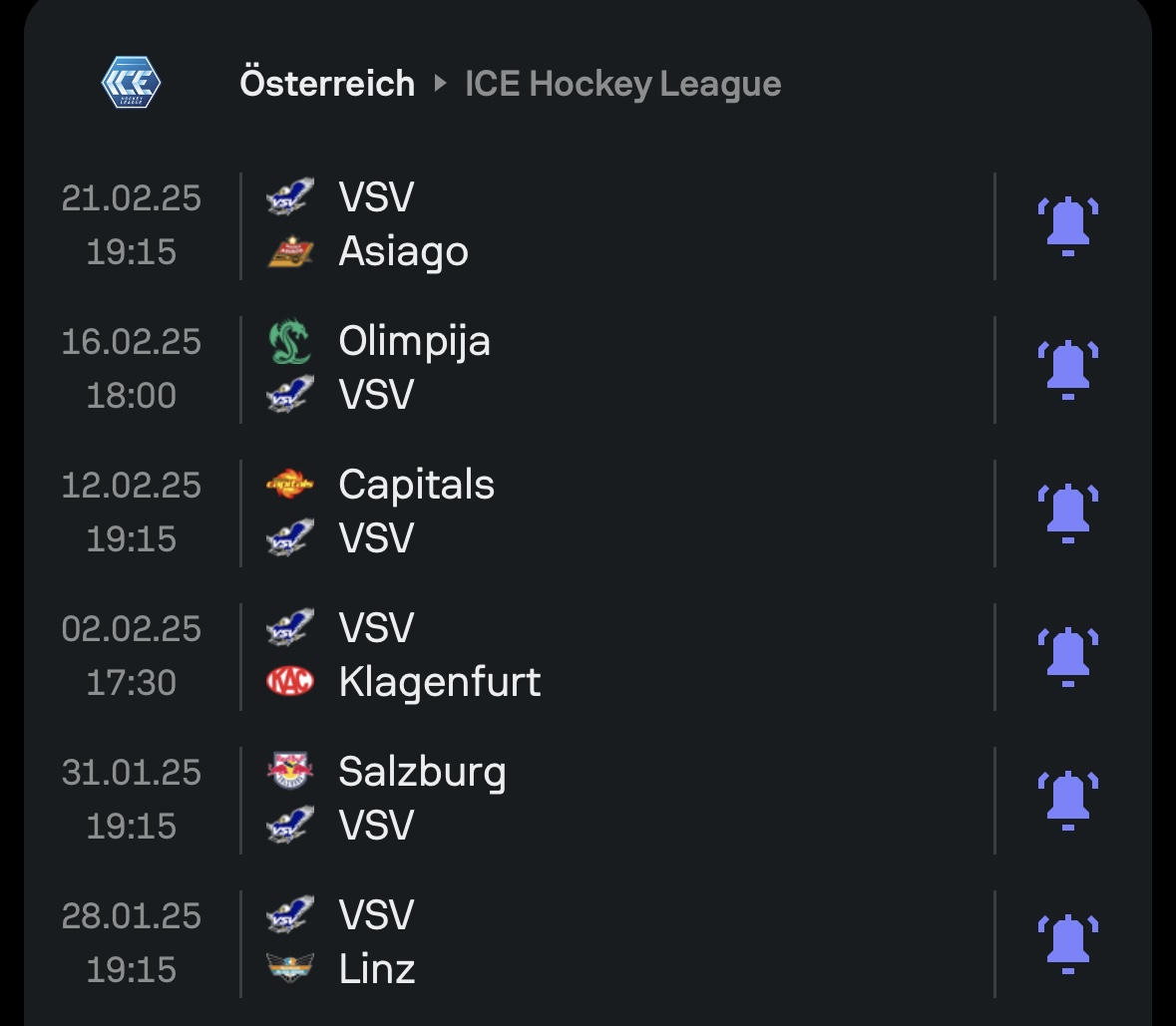This screenshot has height=1026, width=1176.
Task: Enable alert bell for Olimpija vs VSV
Action: pyautogui.click(x=1067, y=370)
